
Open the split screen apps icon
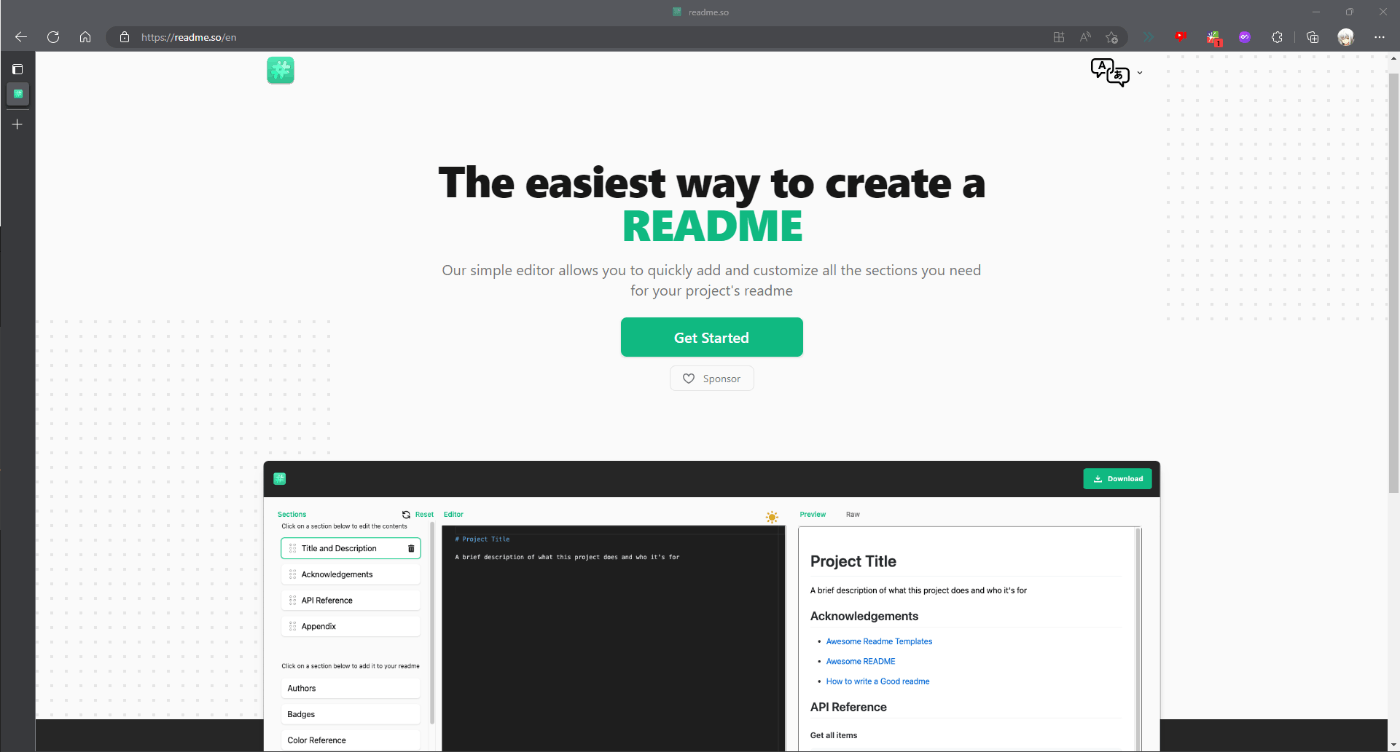click(x=1059, y=37)
